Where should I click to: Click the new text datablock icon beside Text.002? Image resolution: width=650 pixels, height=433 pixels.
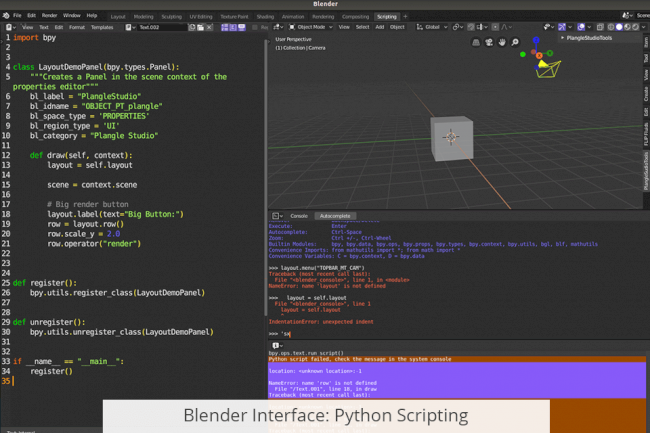coord(192,27)
